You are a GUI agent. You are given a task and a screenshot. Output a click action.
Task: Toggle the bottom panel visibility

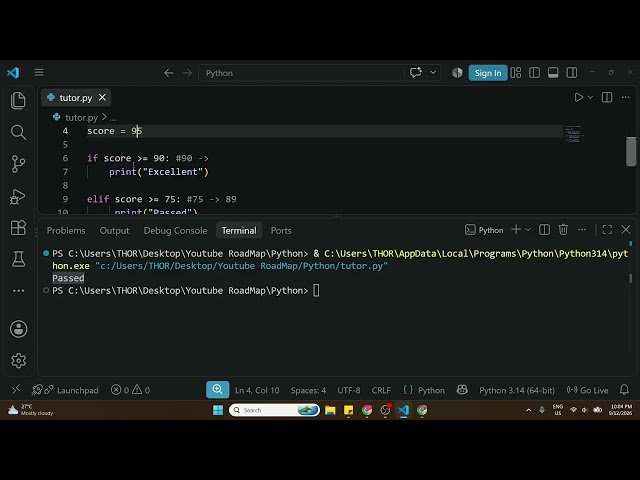[x=553, y=73]
